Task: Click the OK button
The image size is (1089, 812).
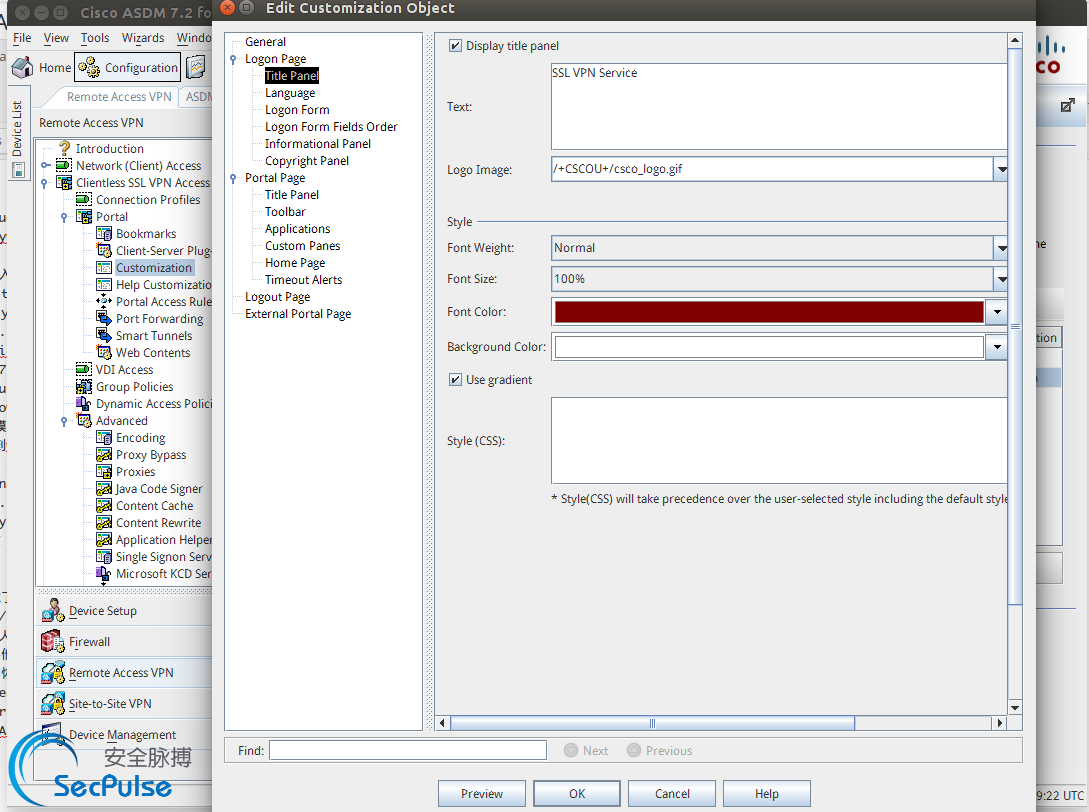Action: click(x=577, y=793)
